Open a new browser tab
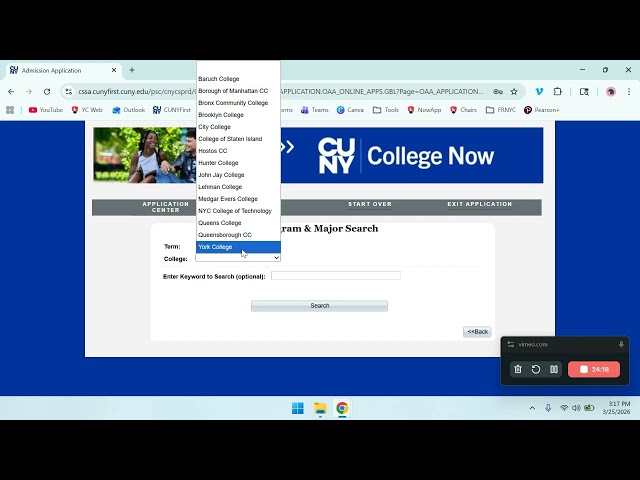This screenshot has width=640, height=480. [132, 70]
